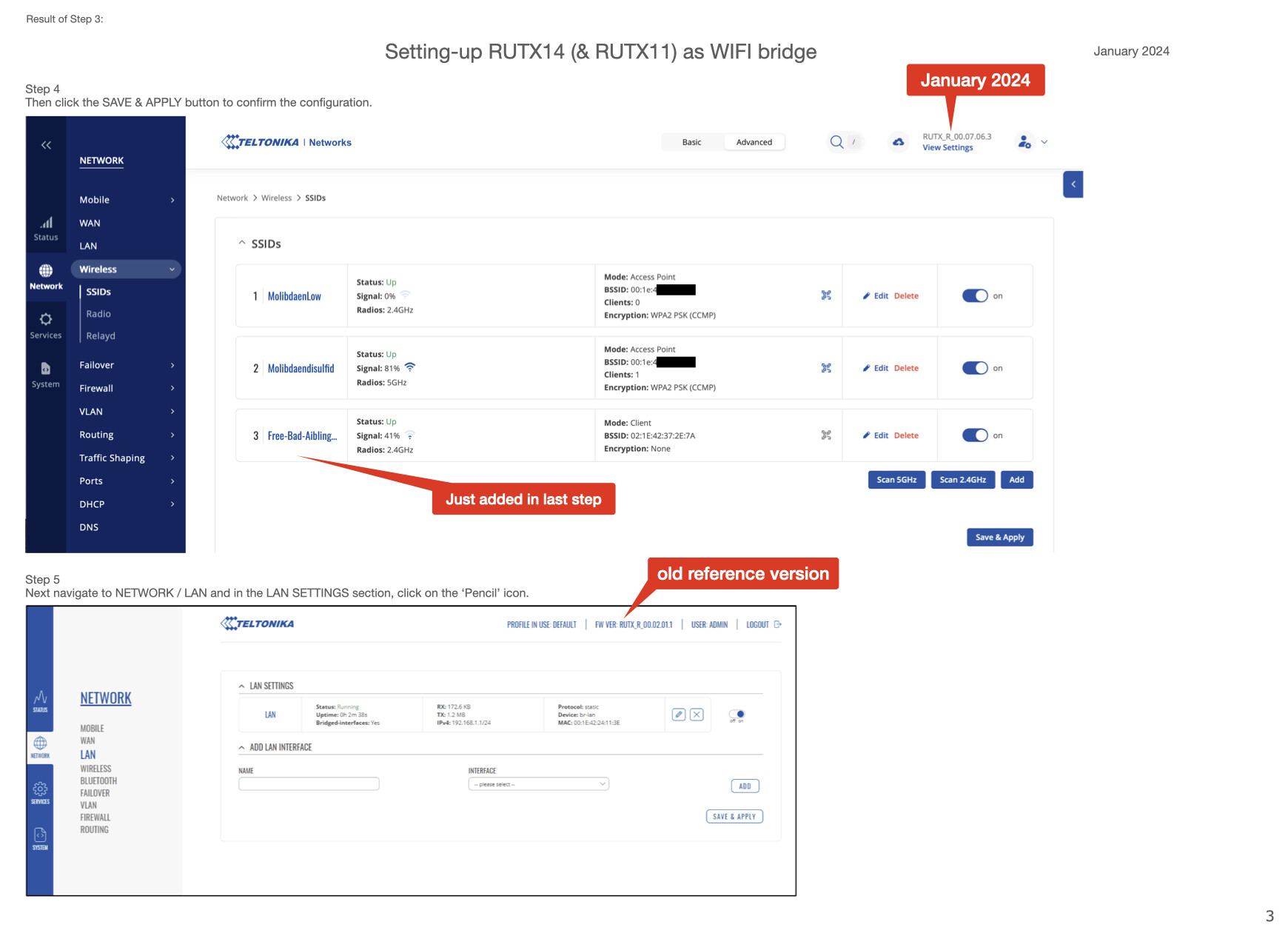Click the ADD button in old interface

pos(745,786)
